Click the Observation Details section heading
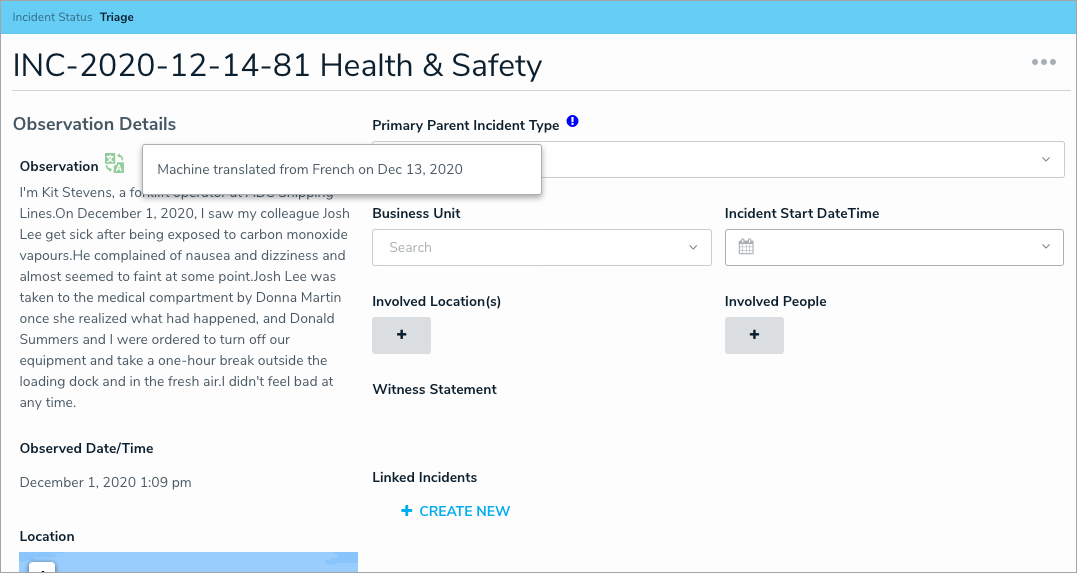This screenshot has width=1077, height=573. [x=94, y=124]
